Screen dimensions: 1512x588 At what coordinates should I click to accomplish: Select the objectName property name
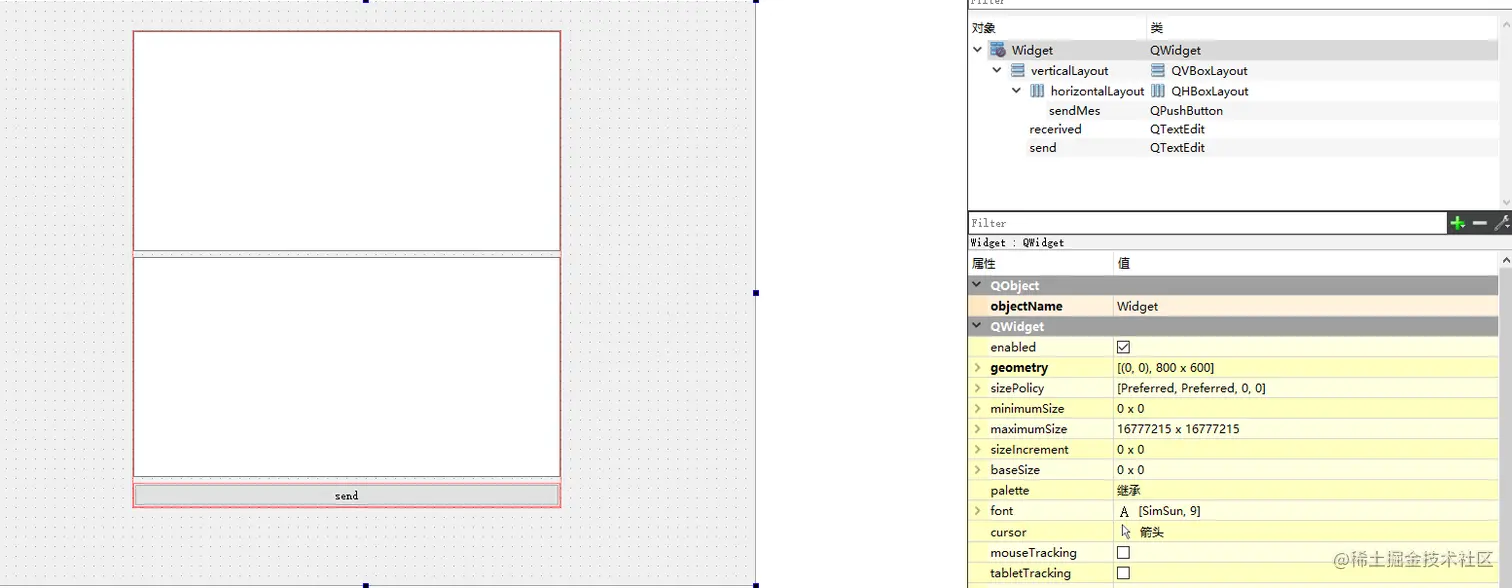(x=1026, y=306)
